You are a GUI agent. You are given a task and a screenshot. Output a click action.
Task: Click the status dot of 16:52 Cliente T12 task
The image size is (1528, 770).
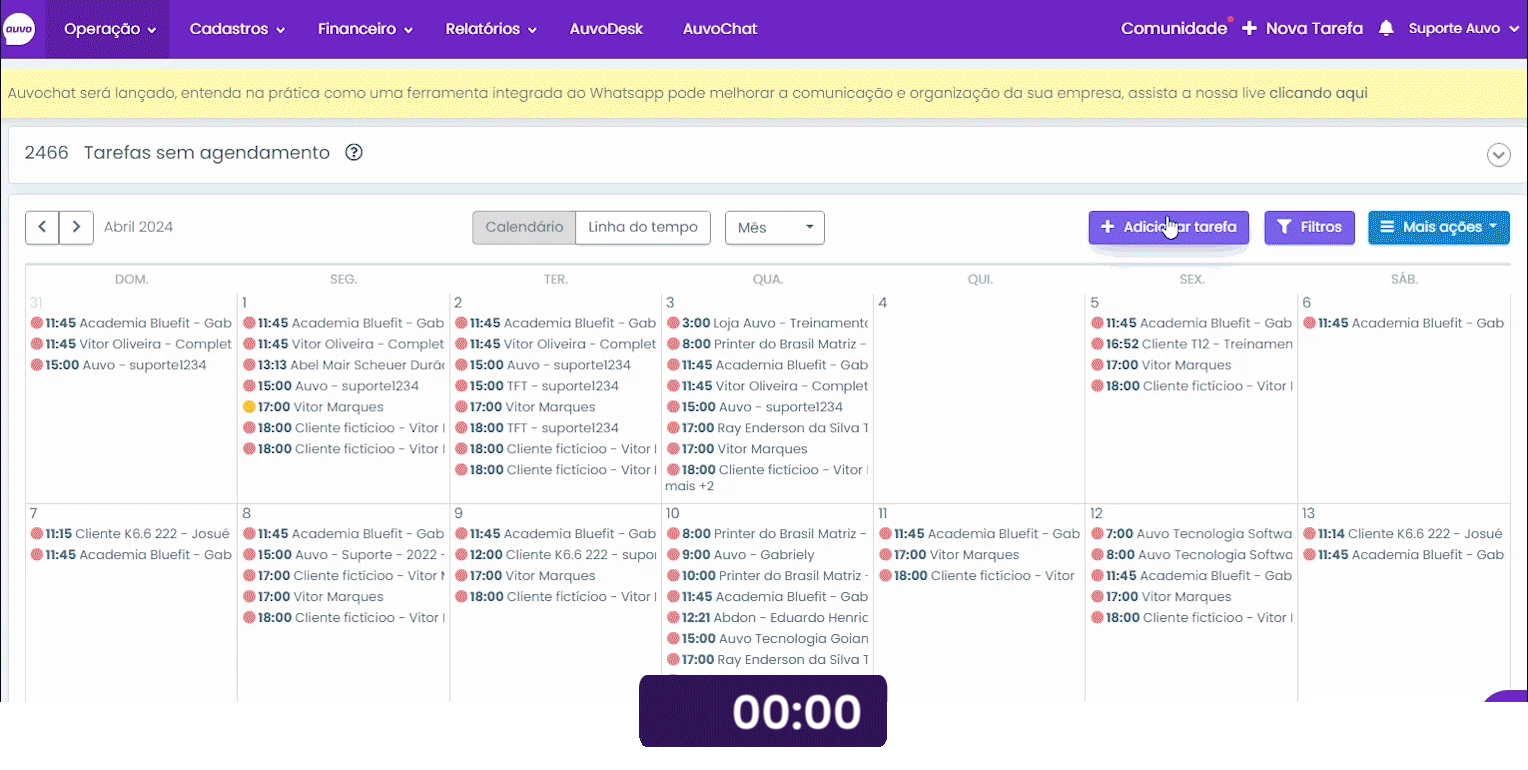pyautogui.click(x=1097, y=344)
